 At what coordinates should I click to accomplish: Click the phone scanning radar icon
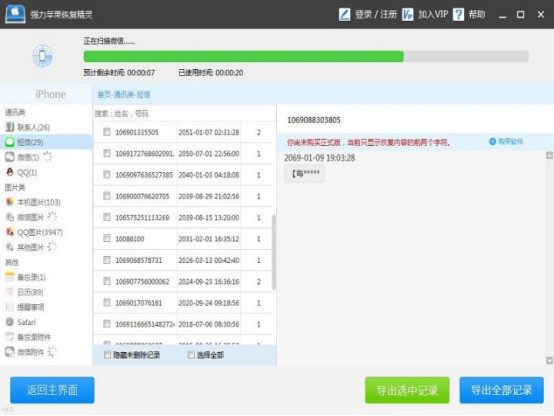coord(42,56)
